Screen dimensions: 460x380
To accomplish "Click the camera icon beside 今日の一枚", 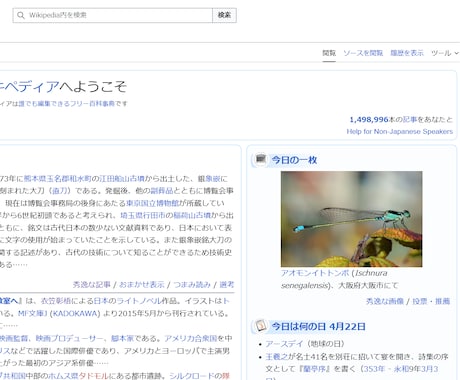I will [x=261, y=159].
